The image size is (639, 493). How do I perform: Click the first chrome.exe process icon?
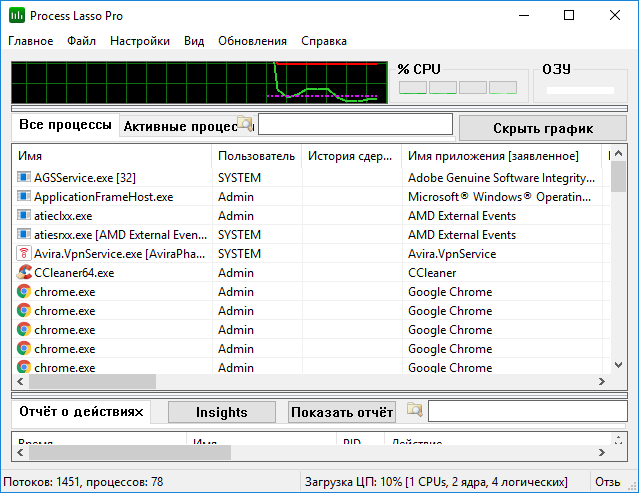coord(24,291)
